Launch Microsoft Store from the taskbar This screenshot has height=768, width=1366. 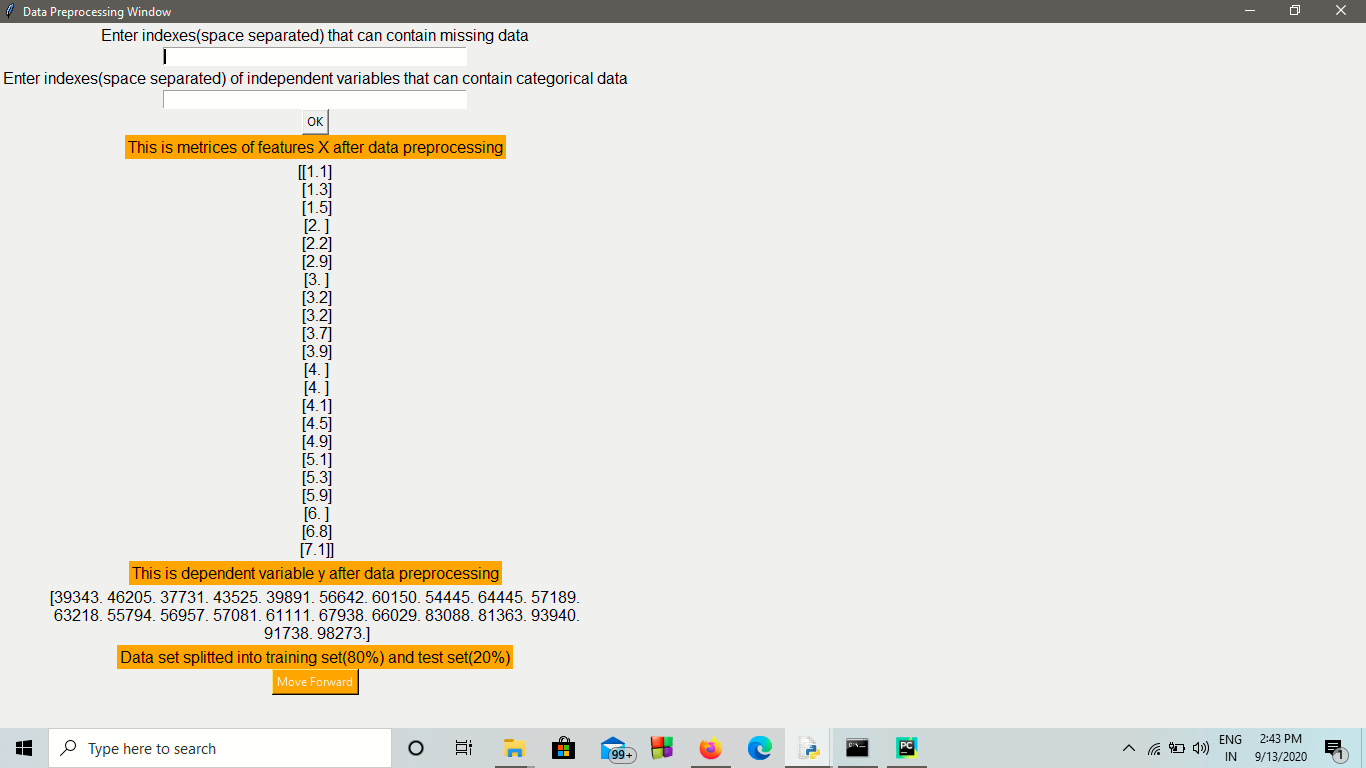(x=563, y=748)
